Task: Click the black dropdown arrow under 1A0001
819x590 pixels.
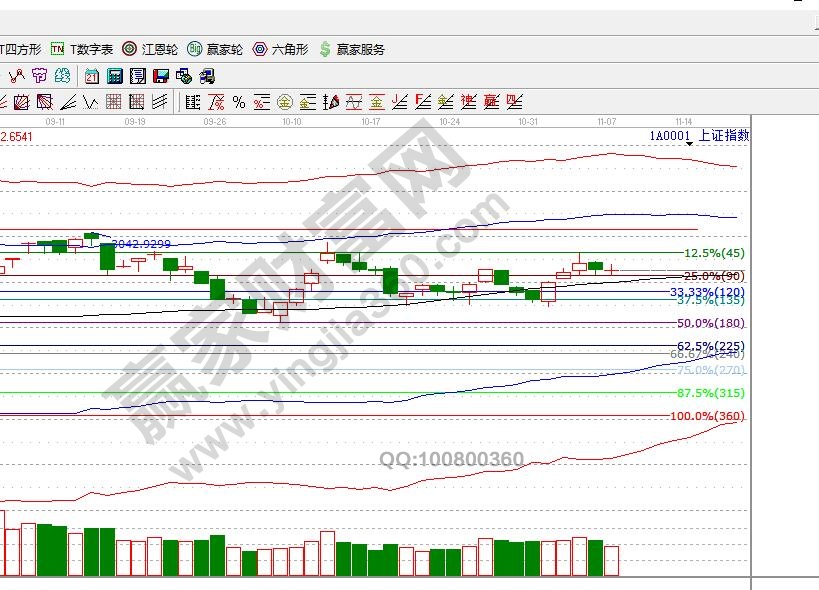Action: coord(689,145)
